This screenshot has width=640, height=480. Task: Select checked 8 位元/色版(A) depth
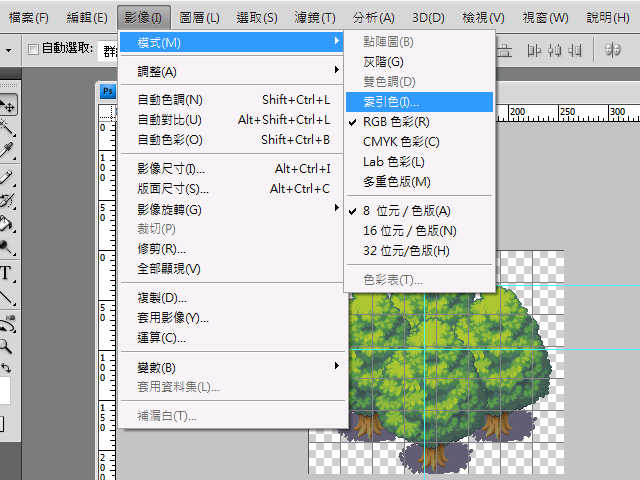tap(420, 211)
